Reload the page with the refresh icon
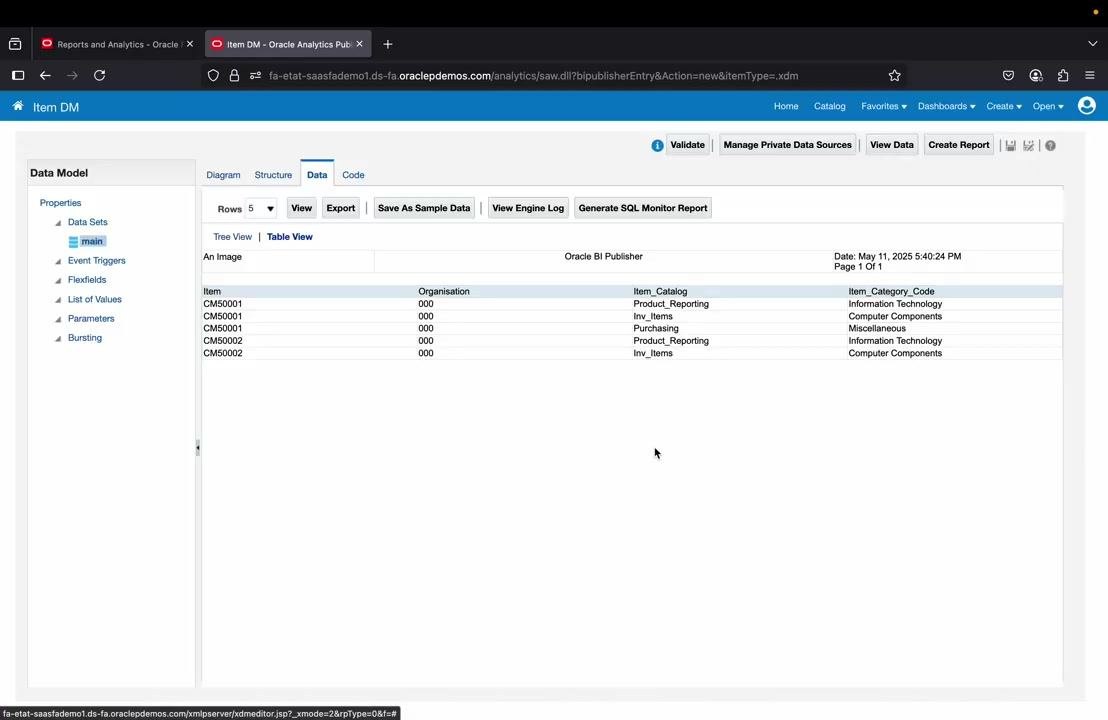The height and width of the screenshot is (720, 1108). pos(100,76)
